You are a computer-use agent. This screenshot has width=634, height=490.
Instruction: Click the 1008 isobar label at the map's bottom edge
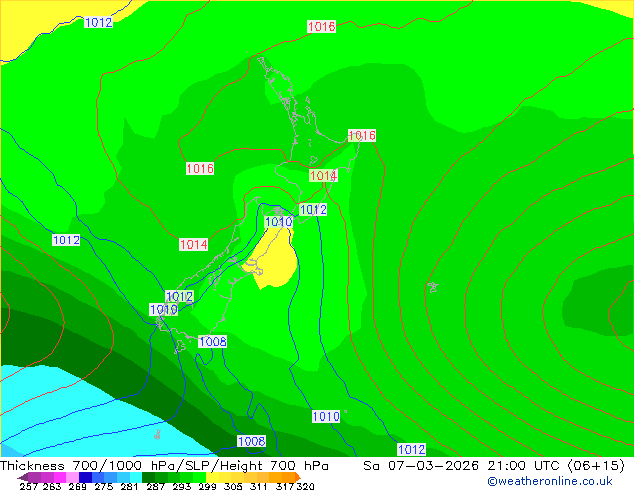pyautogui.click(x=251, y=441)
